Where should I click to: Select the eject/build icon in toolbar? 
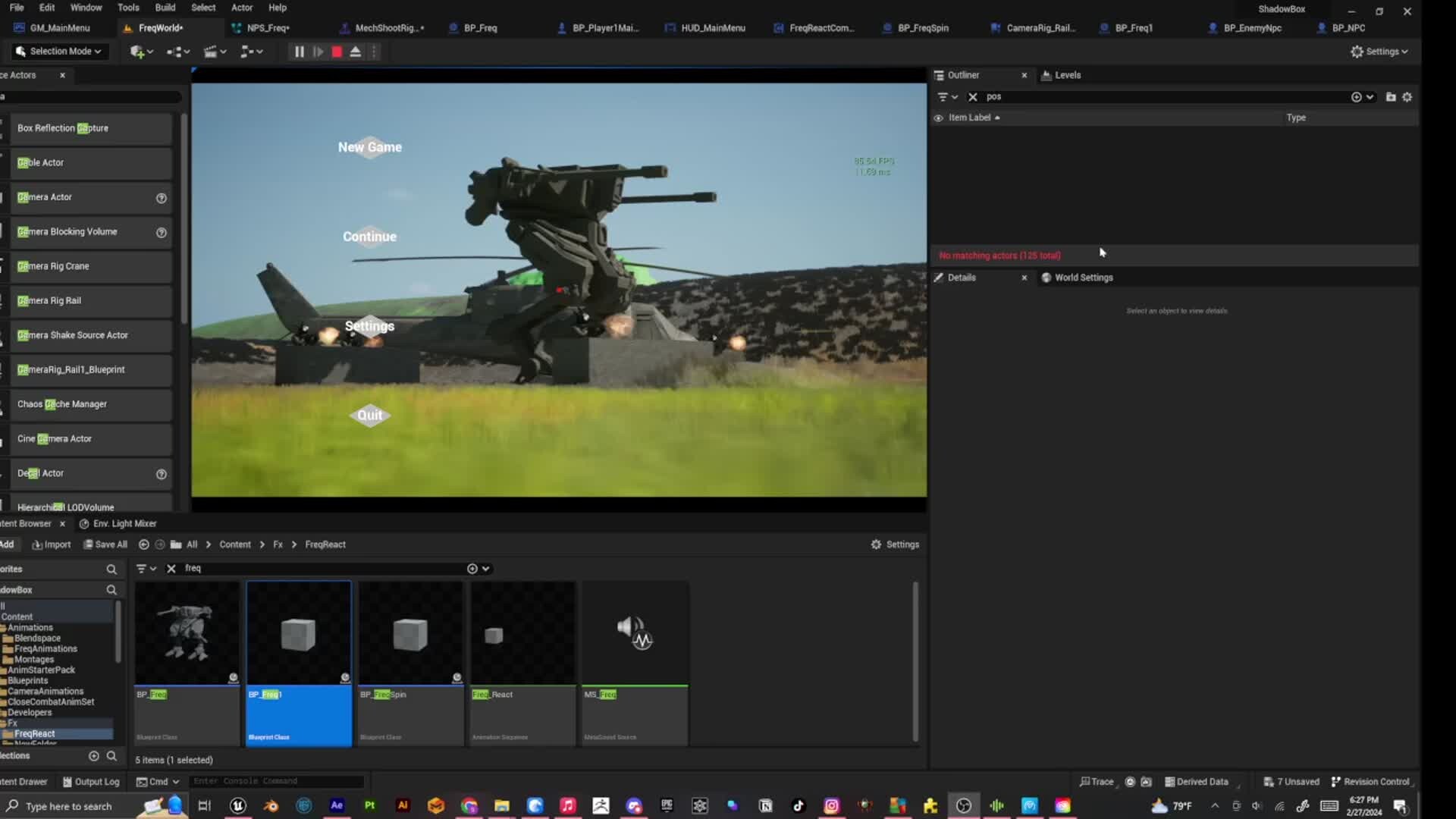coord(355,51)
